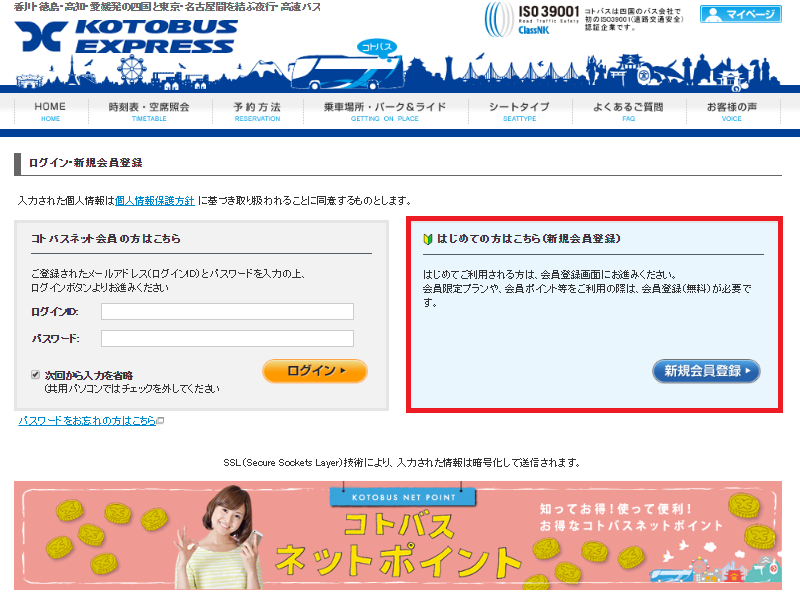Open 個人情報保護方針 privacy policy link
The image size is (800, 607).
(x=155, y=201)
